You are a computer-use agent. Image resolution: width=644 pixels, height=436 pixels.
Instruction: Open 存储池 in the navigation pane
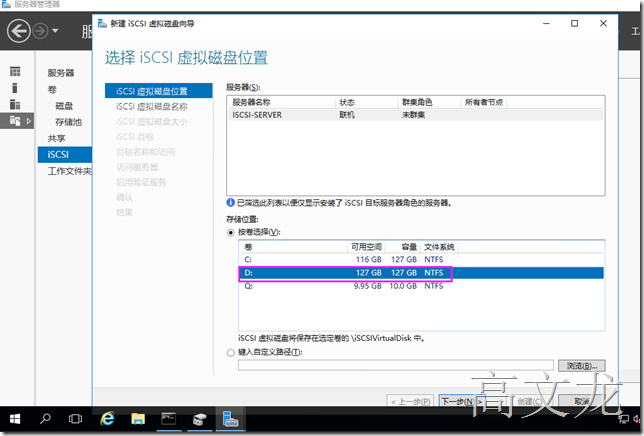pos(69,122)
